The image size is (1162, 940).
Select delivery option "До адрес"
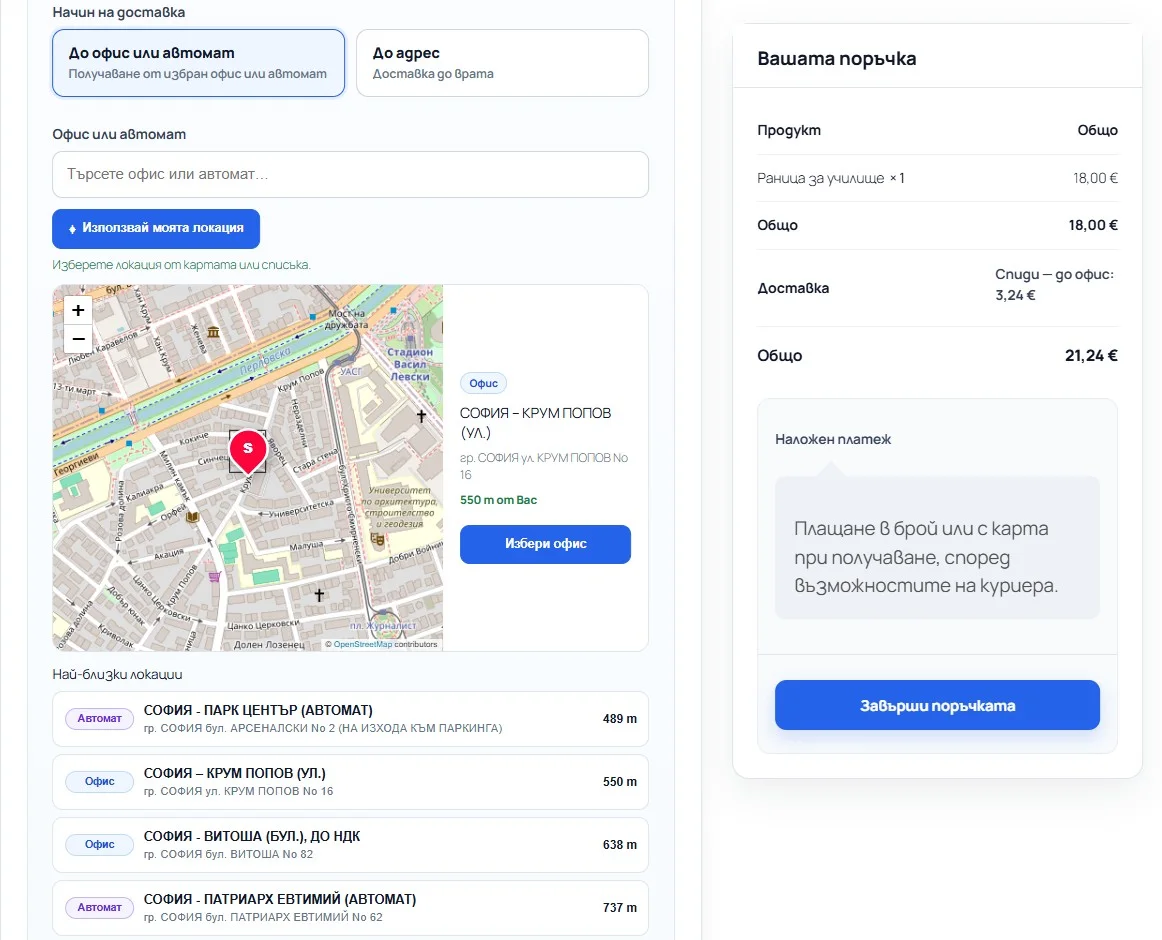point(502,63)
